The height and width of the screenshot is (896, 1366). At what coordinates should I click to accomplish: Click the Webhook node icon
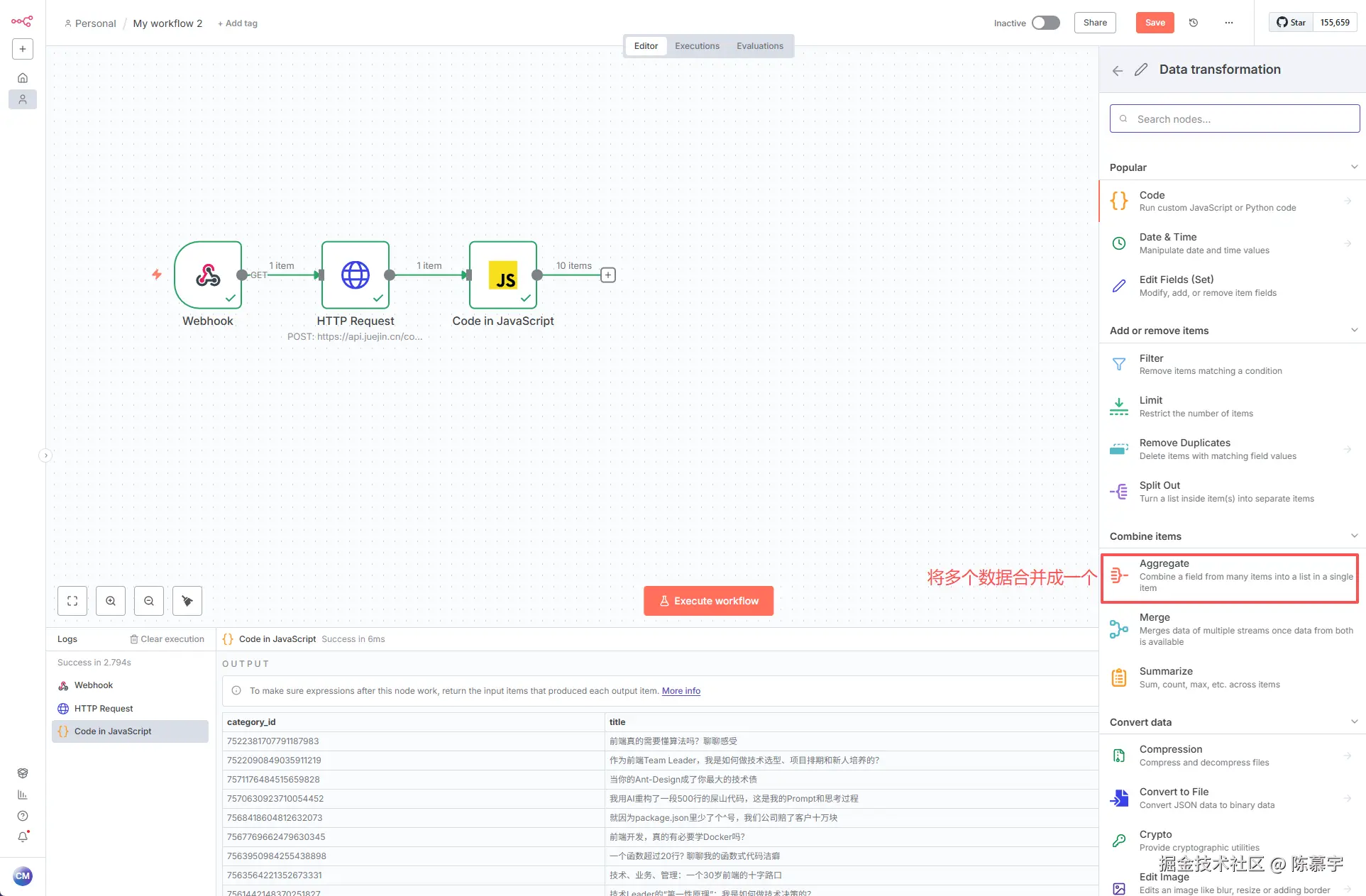[208, 275]
